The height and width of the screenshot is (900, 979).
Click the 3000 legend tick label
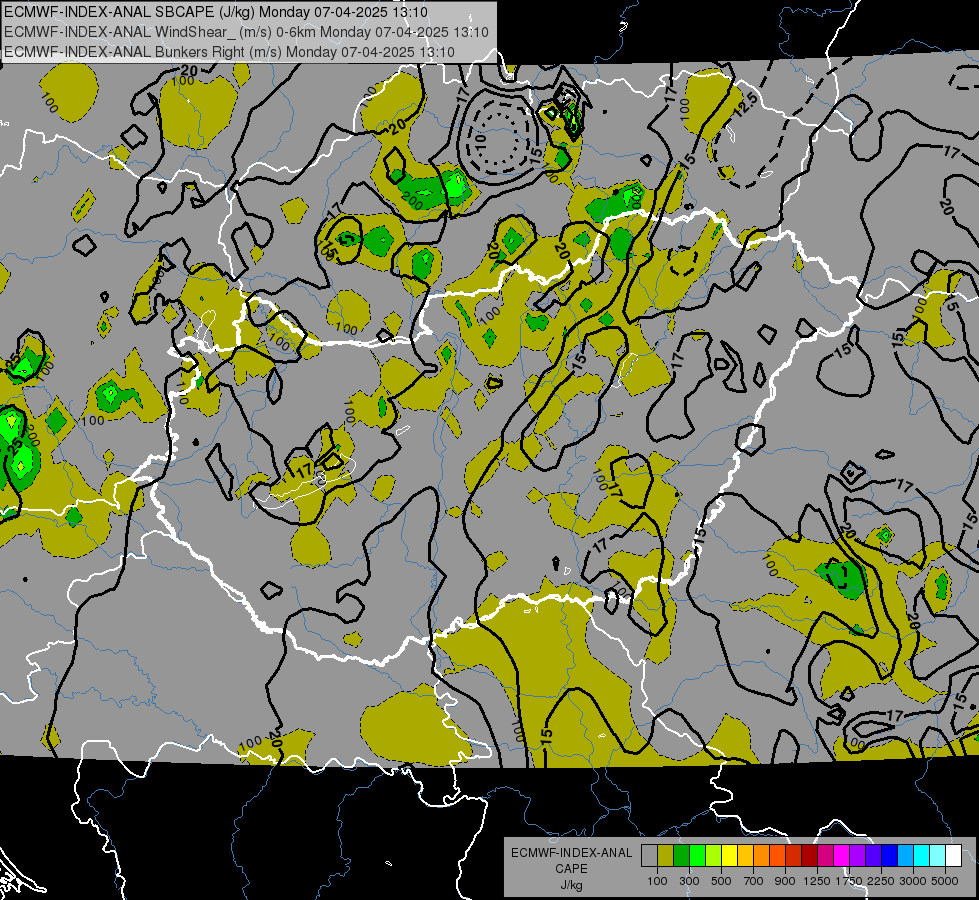coord(913,881)
